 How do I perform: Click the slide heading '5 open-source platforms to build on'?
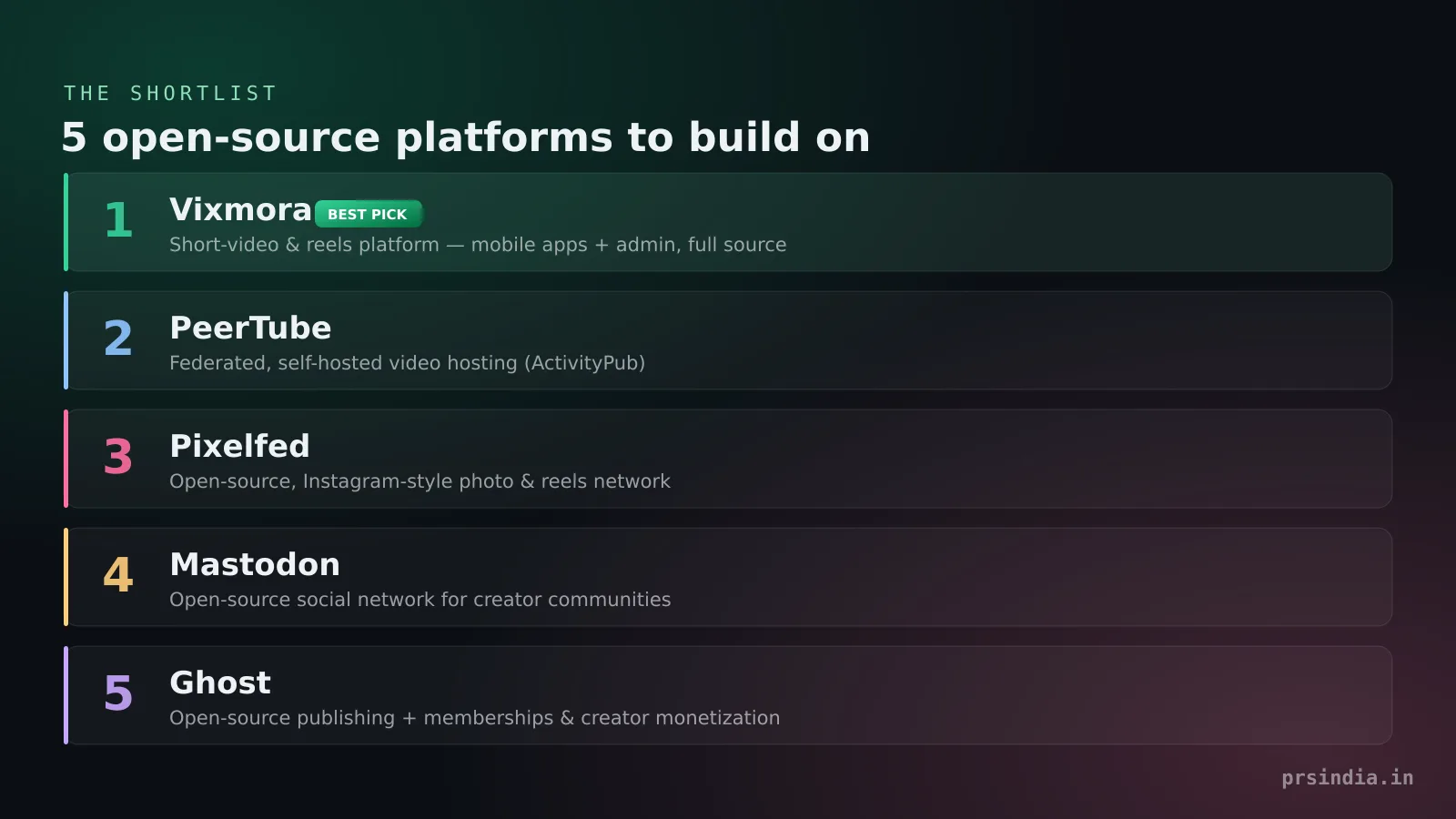(x=465, y=137)
